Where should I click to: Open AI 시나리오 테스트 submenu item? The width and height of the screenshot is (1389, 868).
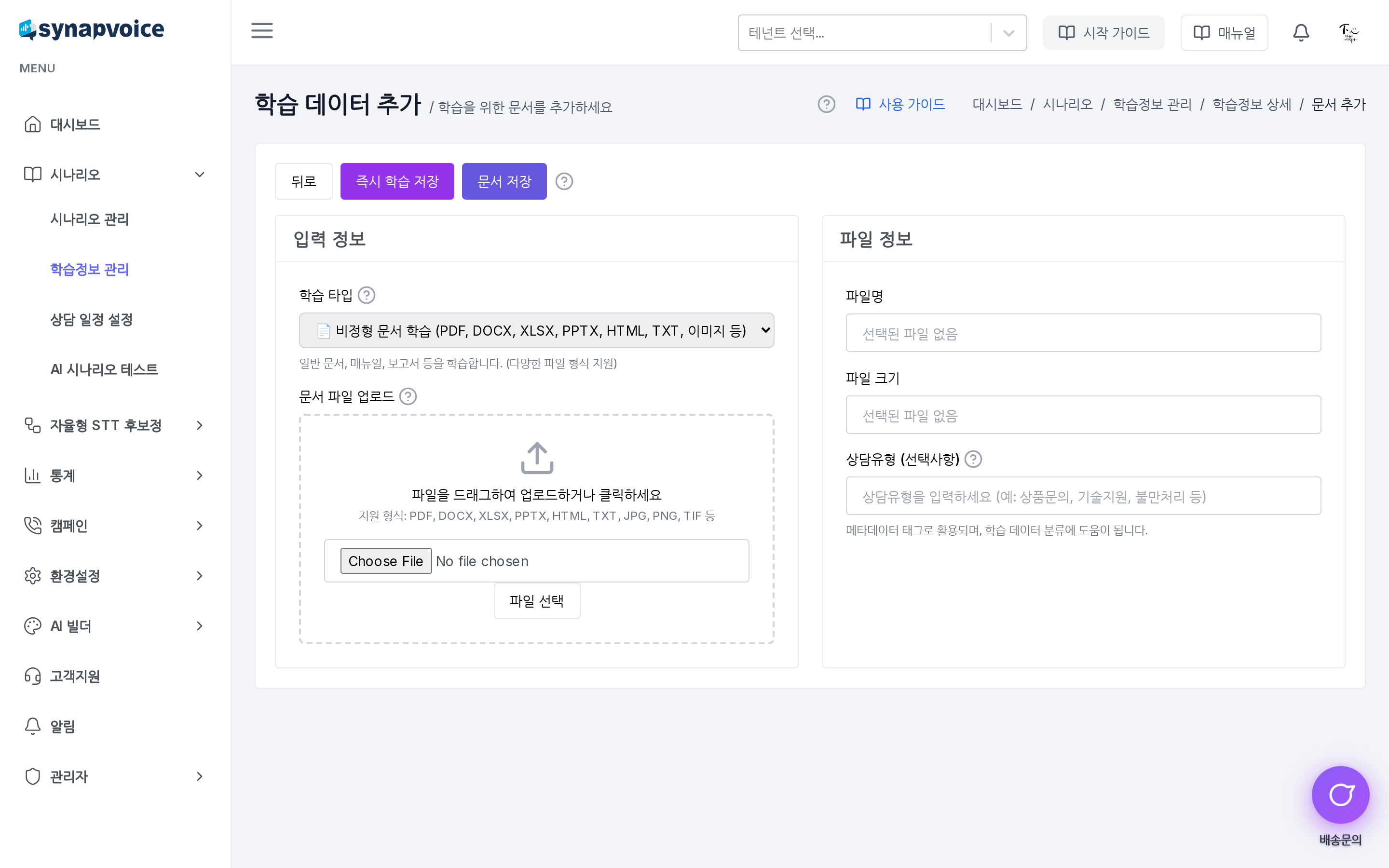coord(105,369)
